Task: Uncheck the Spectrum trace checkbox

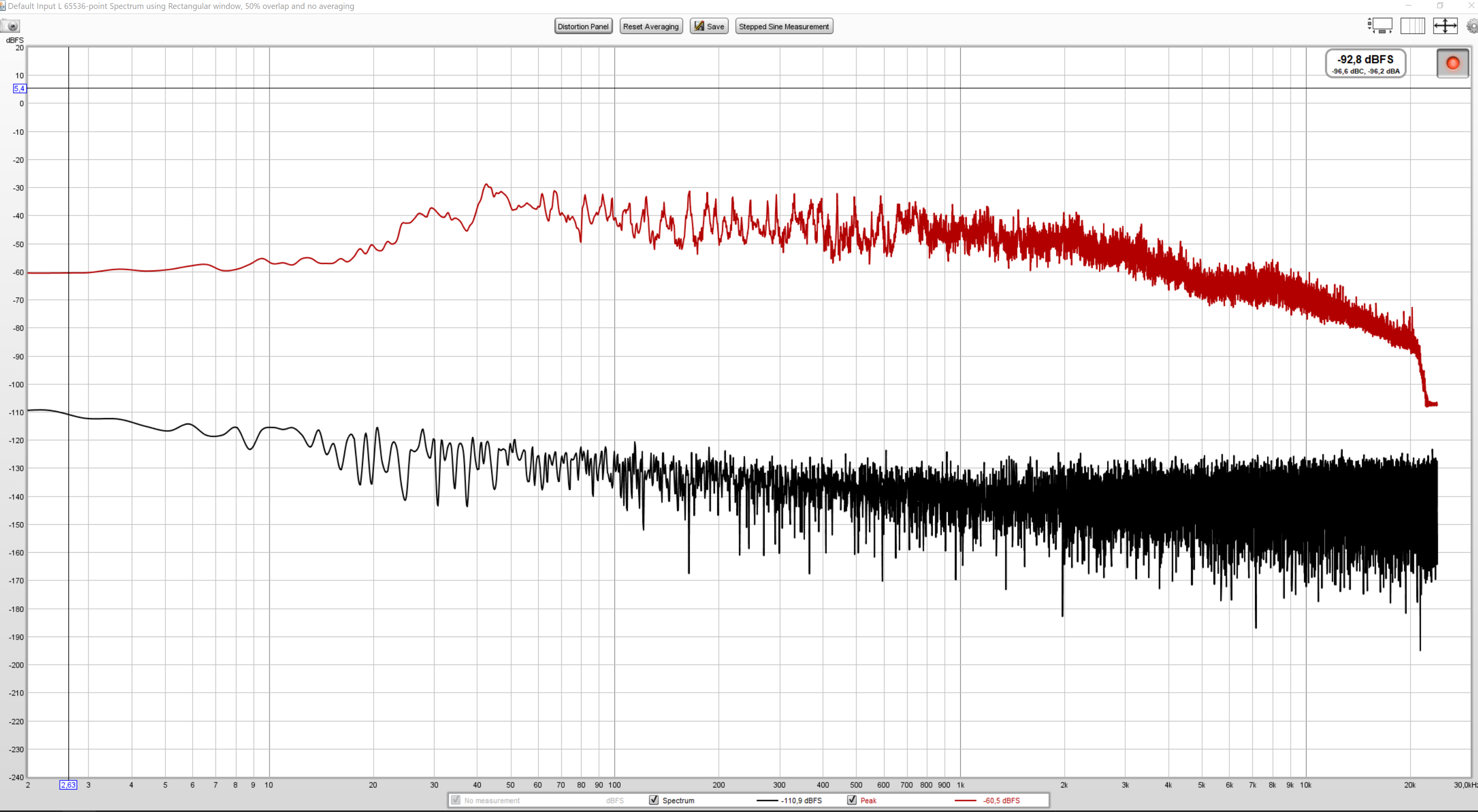Action: [x=653, y=800]
